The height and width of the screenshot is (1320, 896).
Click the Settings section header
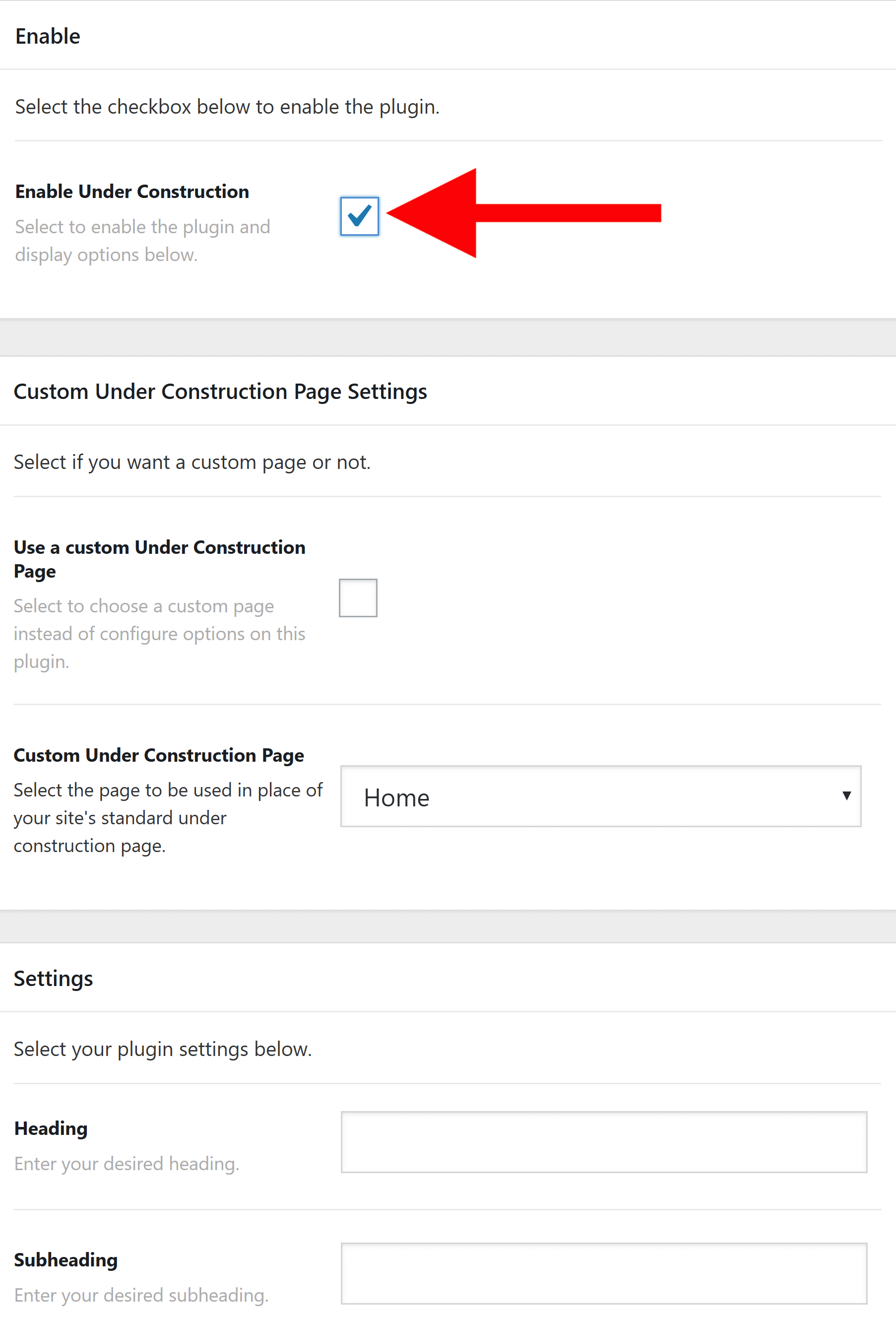53,978
